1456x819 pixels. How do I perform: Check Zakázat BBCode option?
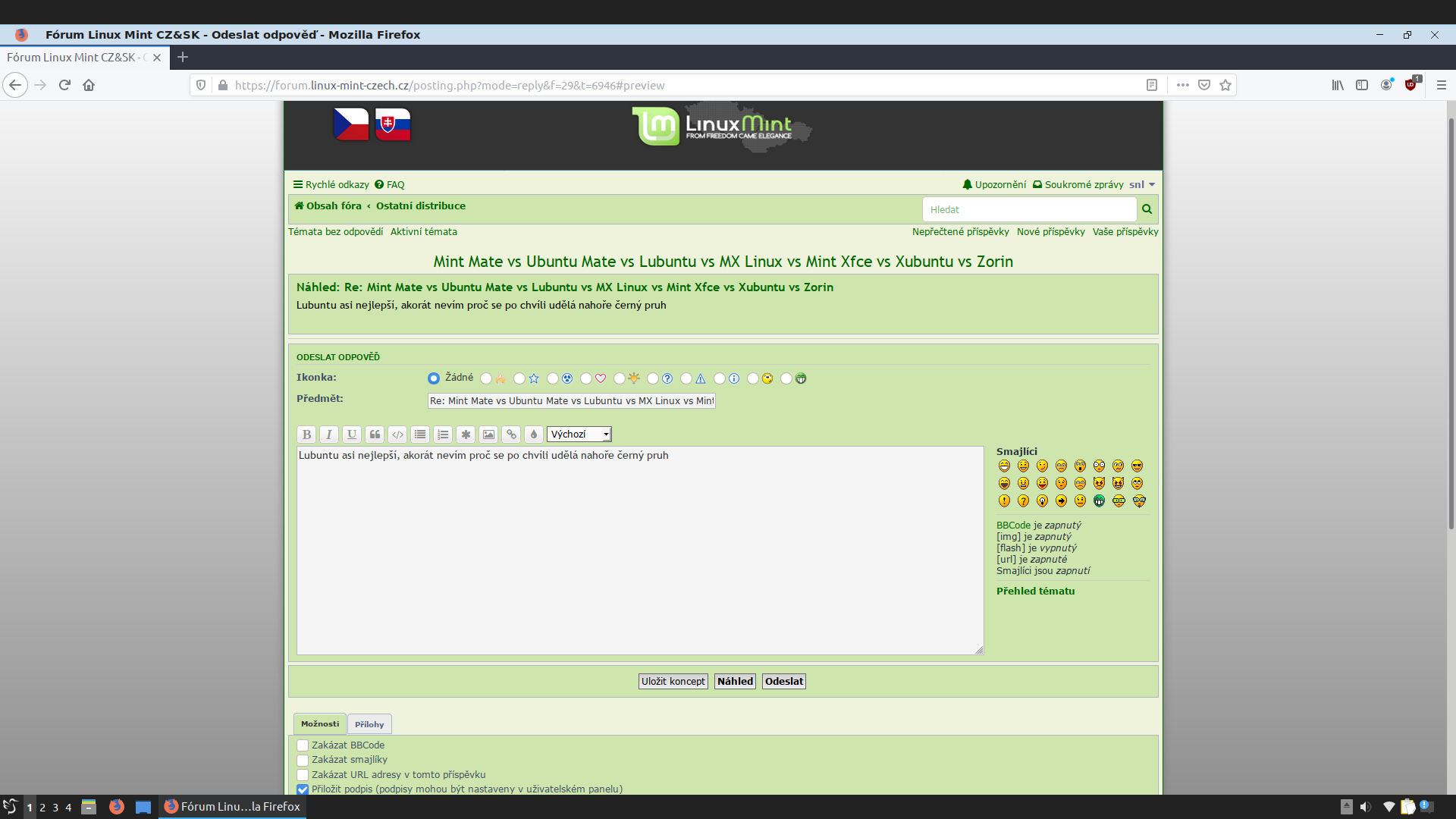point(303,745)
